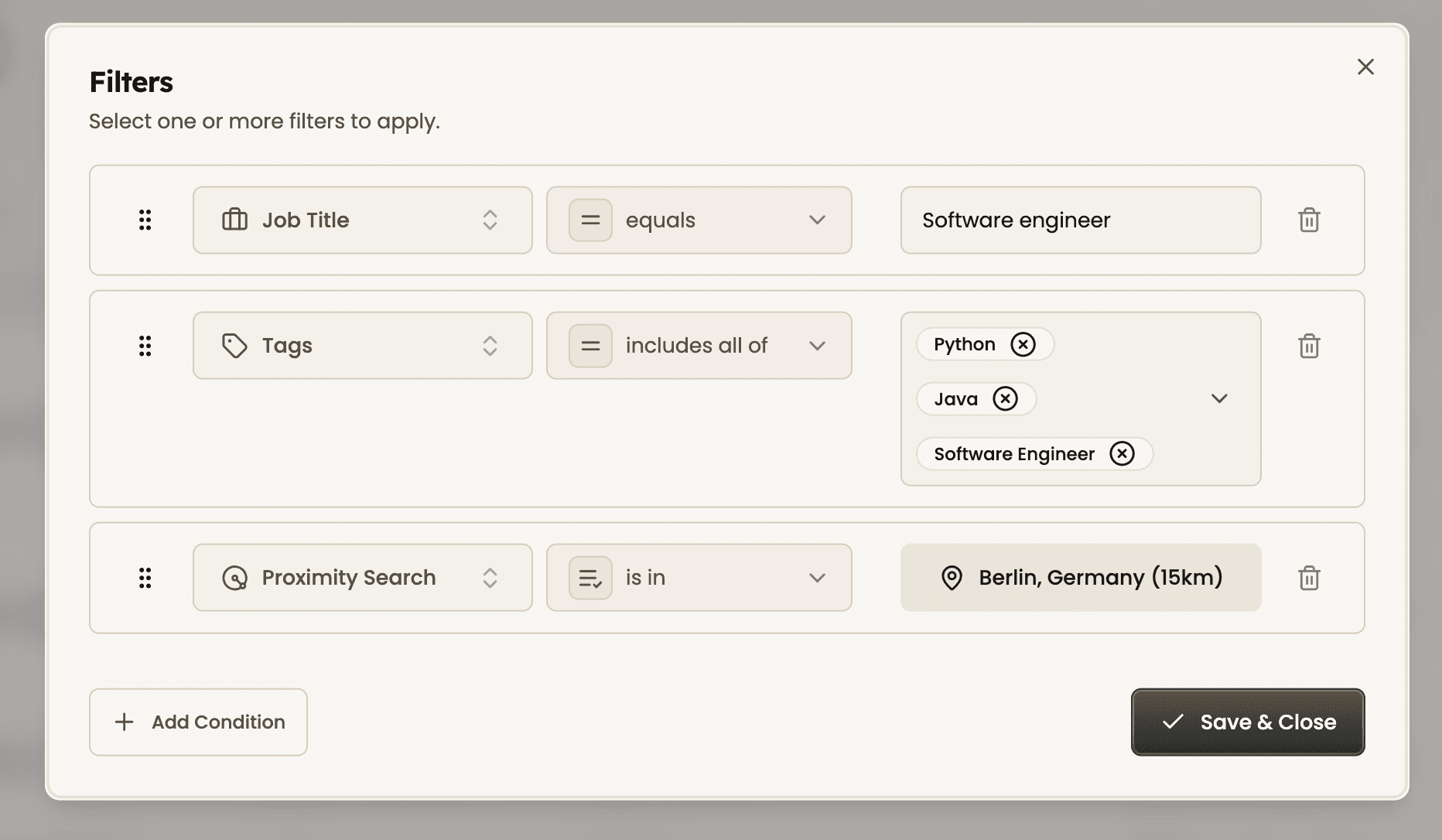Image resolution: width=1442 pixels, height=840 pixels.
Task: Remove the Python tag
Action: click(1023, 343)
